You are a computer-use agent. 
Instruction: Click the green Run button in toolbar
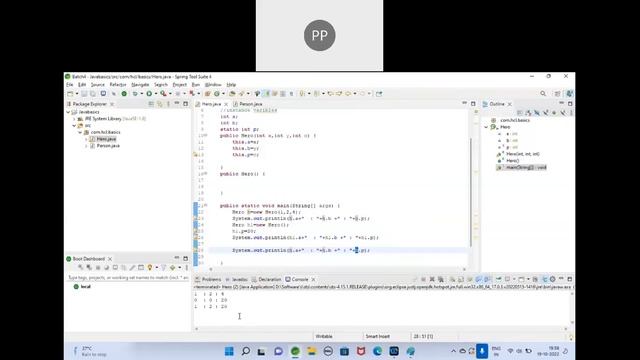(149, 93)
